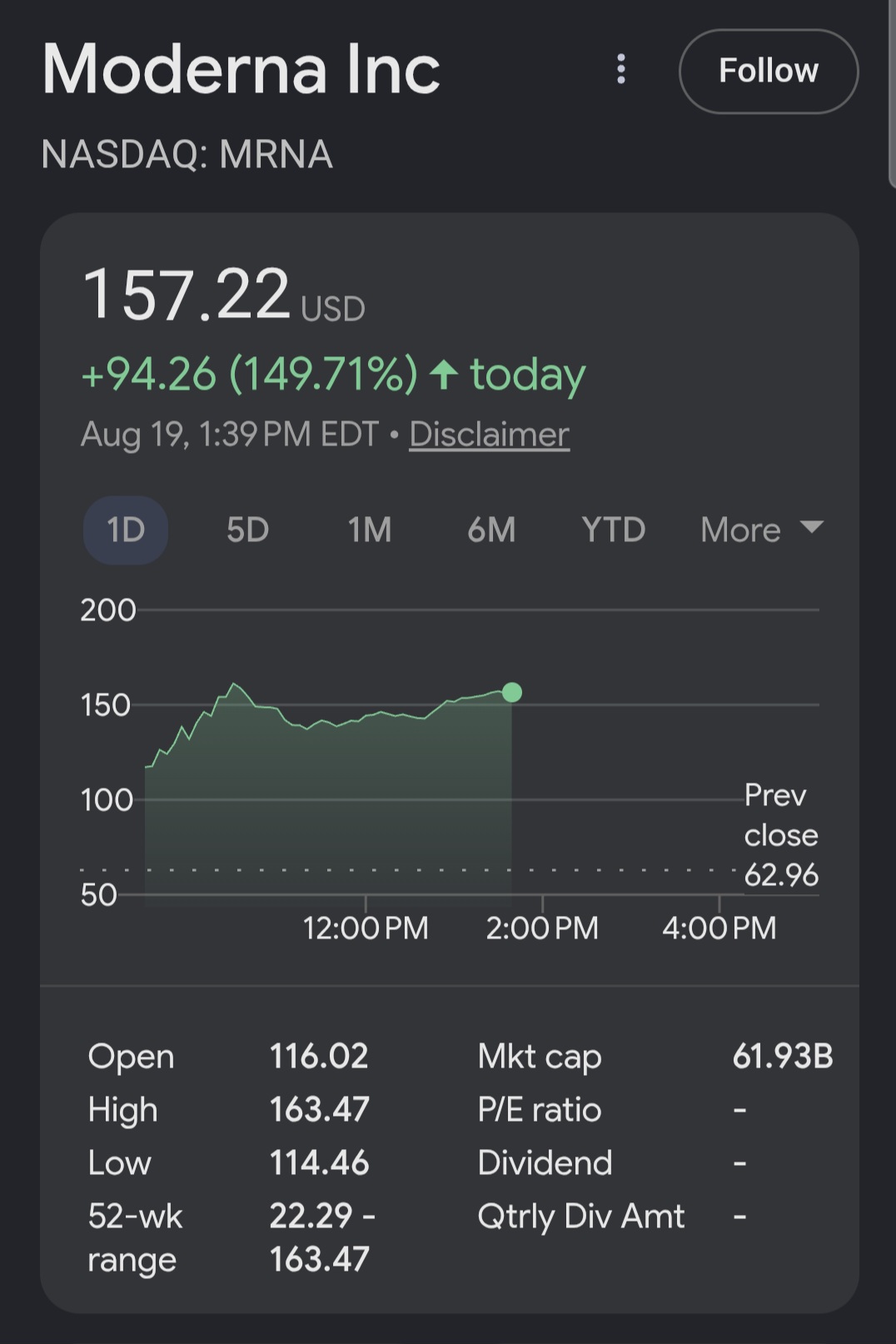The image size is (896, 1344).
Task: Select the 1D chart range
Action: (x=126, y=530)
